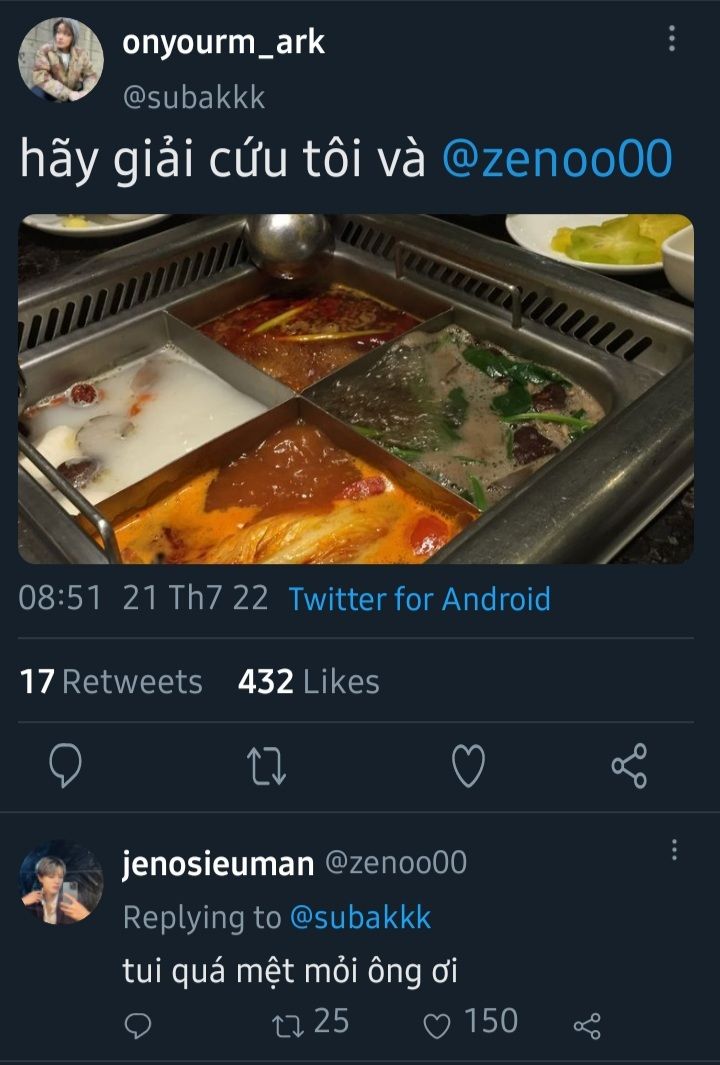This screenshot has height=1065, width=720.
Task: Share jenosieuman's reply tweet
Action: 586,1026
